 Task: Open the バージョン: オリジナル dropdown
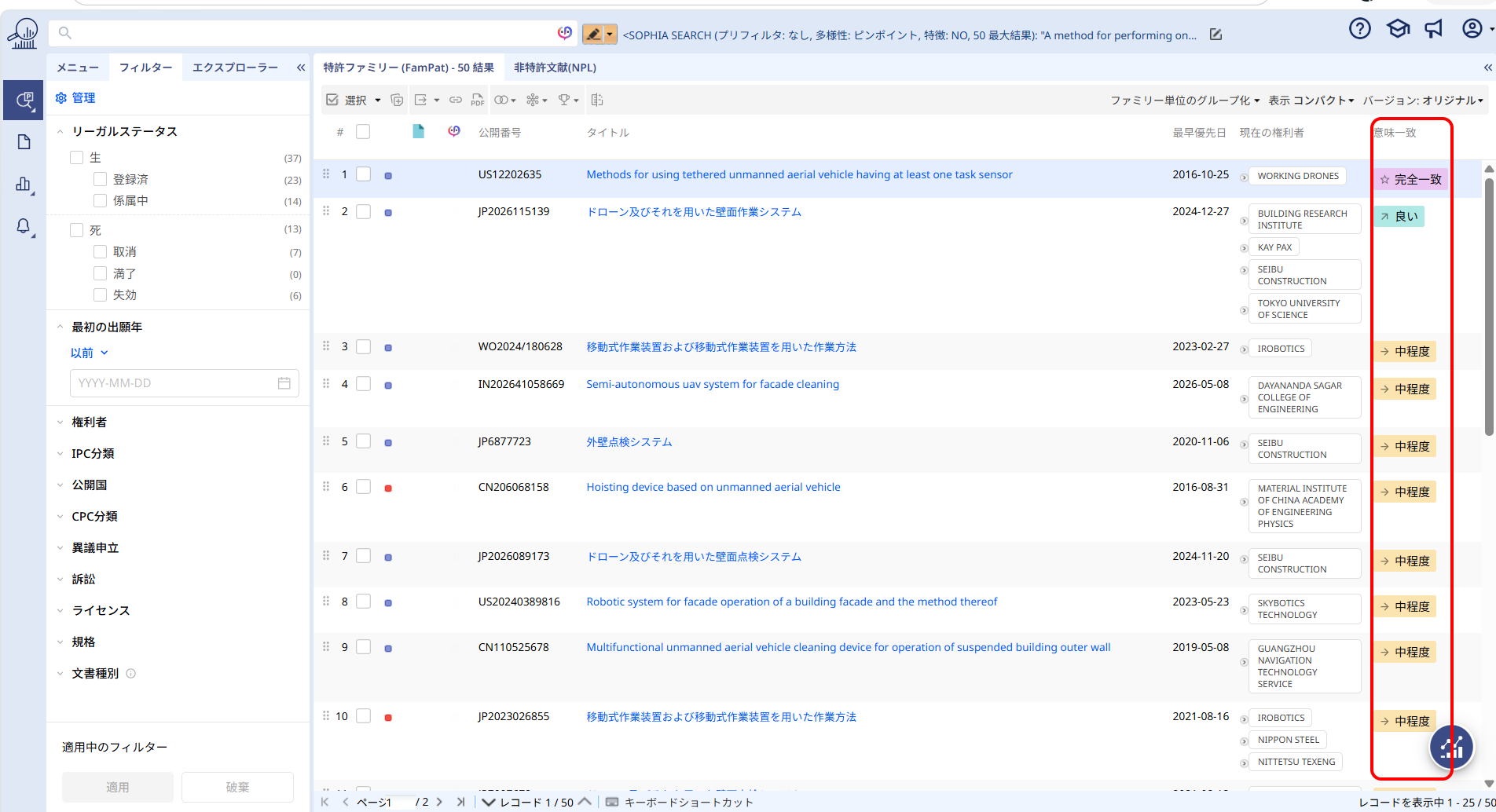tap(1423, 100)
